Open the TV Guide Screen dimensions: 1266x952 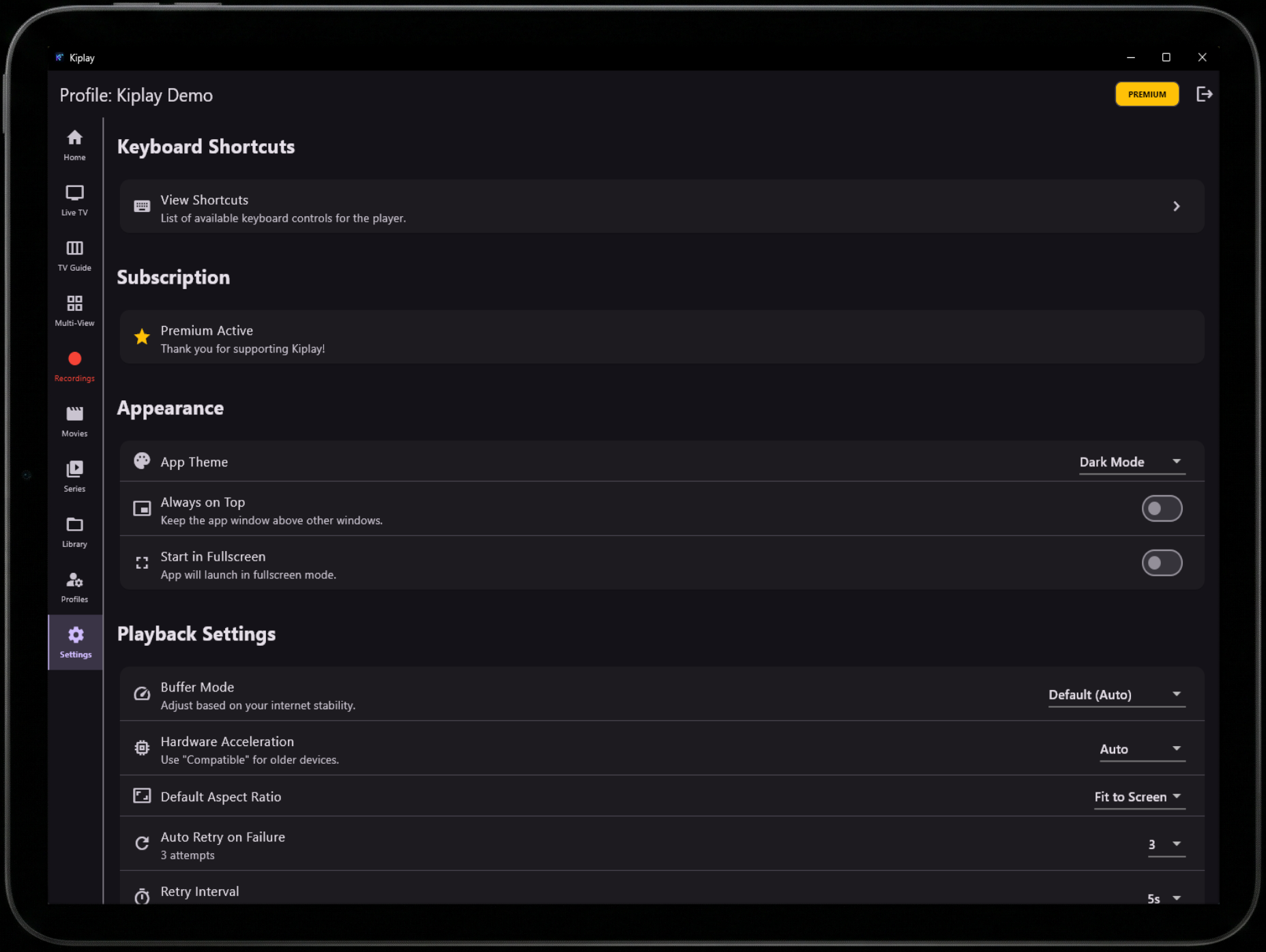pos(74,256)
